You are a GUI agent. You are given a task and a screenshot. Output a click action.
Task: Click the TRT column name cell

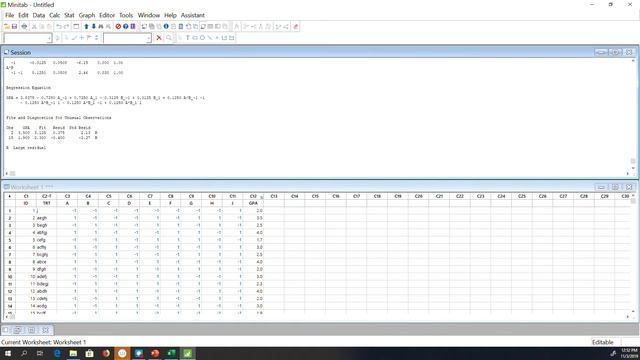pos(47,203)
